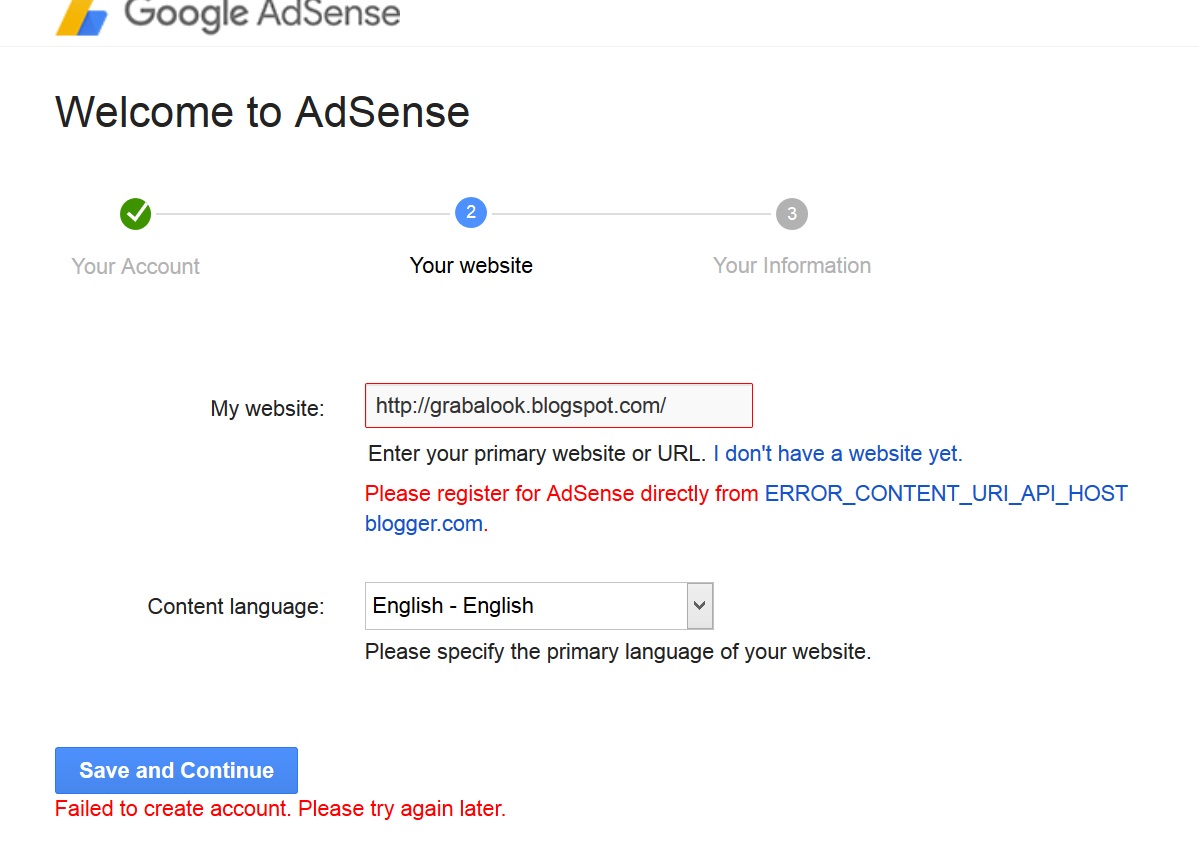Click the "Failed to create account" error message
The height and width of the screenshot is (847, 1199).
pyautogui.click(x=280, y=808)
